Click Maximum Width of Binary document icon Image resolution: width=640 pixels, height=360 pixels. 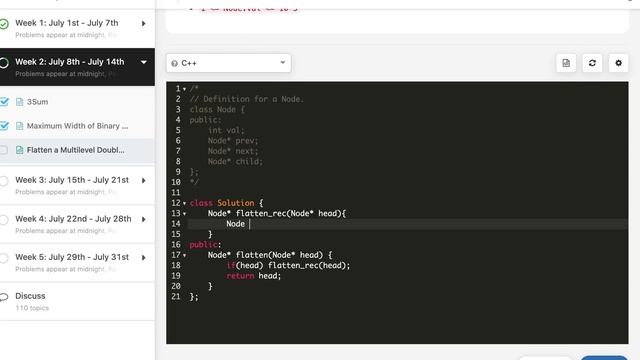coord(19,126)
